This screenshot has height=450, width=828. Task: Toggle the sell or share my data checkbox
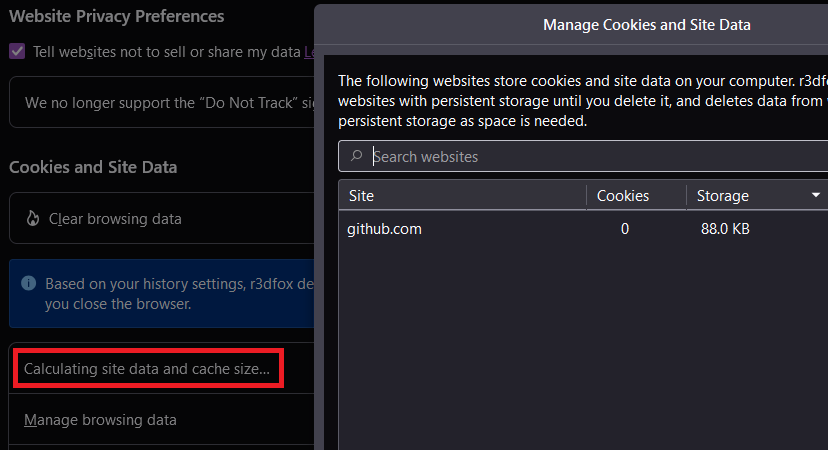(x=17, y=51)
